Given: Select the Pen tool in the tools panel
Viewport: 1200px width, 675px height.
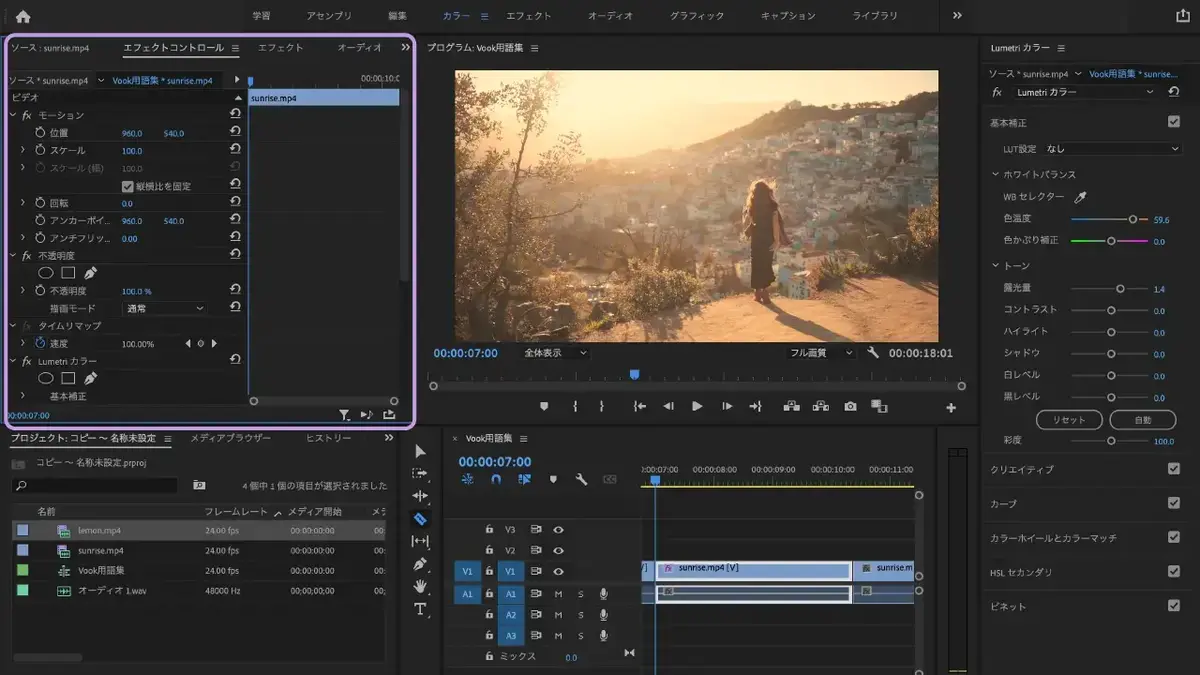Looking at the screenshot, I should pyautogui.click(x=420, y=564).
